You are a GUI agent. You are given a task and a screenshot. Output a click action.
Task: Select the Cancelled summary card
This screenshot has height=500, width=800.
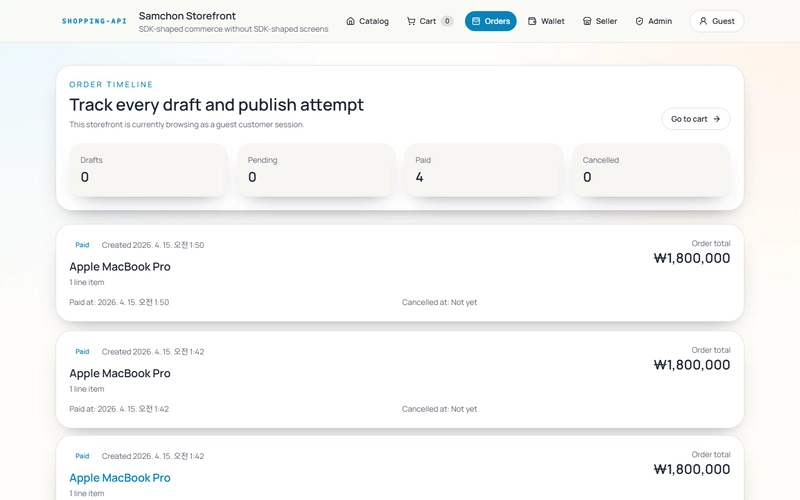pos(651,170)
